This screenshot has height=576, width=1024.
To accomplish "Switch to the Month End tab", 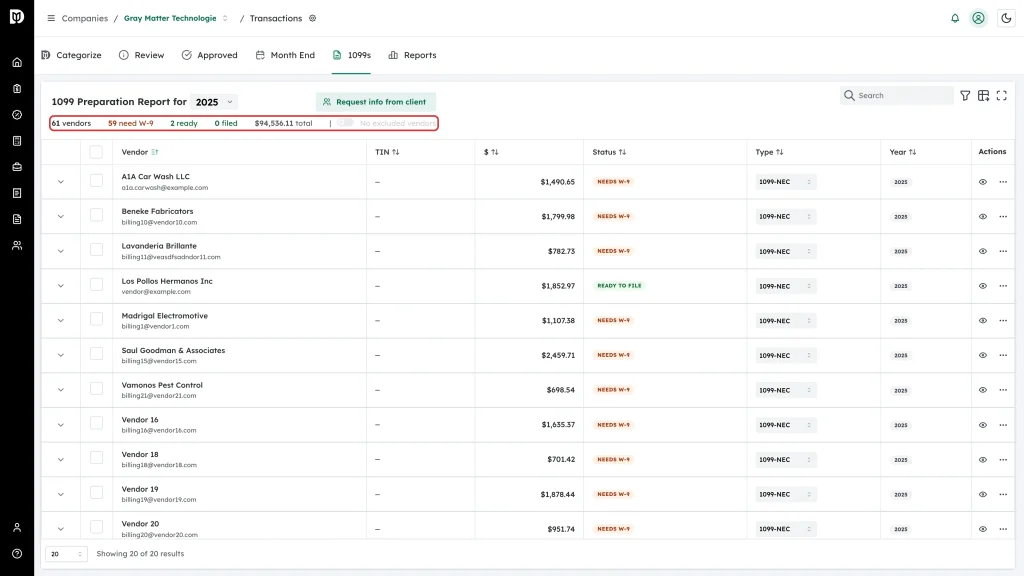I will 285,55.
